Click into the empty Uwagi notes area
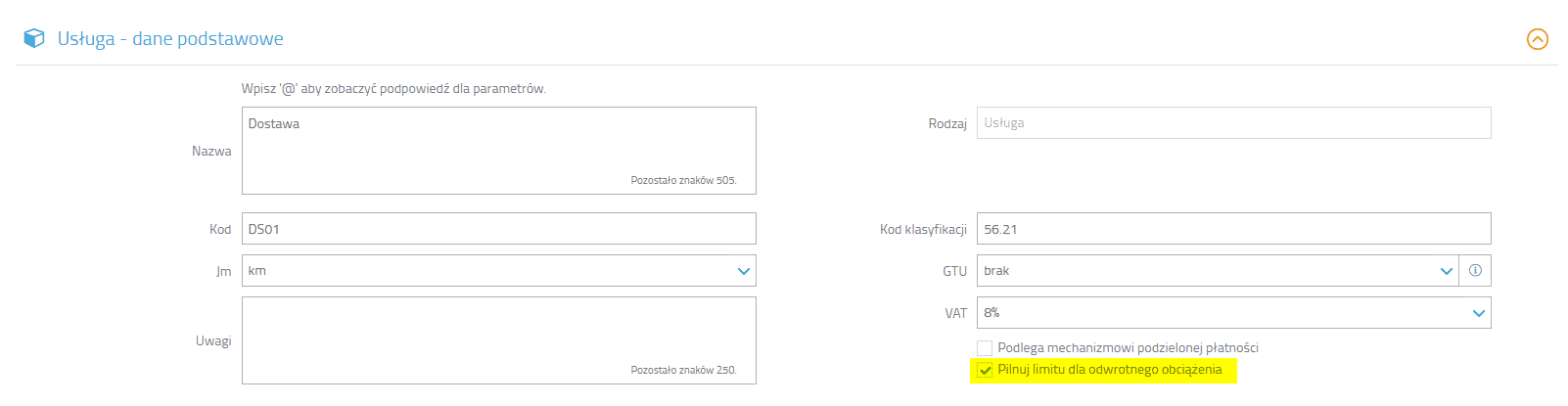The height and width of the screenshot is (406, 1568). [499, 340]
